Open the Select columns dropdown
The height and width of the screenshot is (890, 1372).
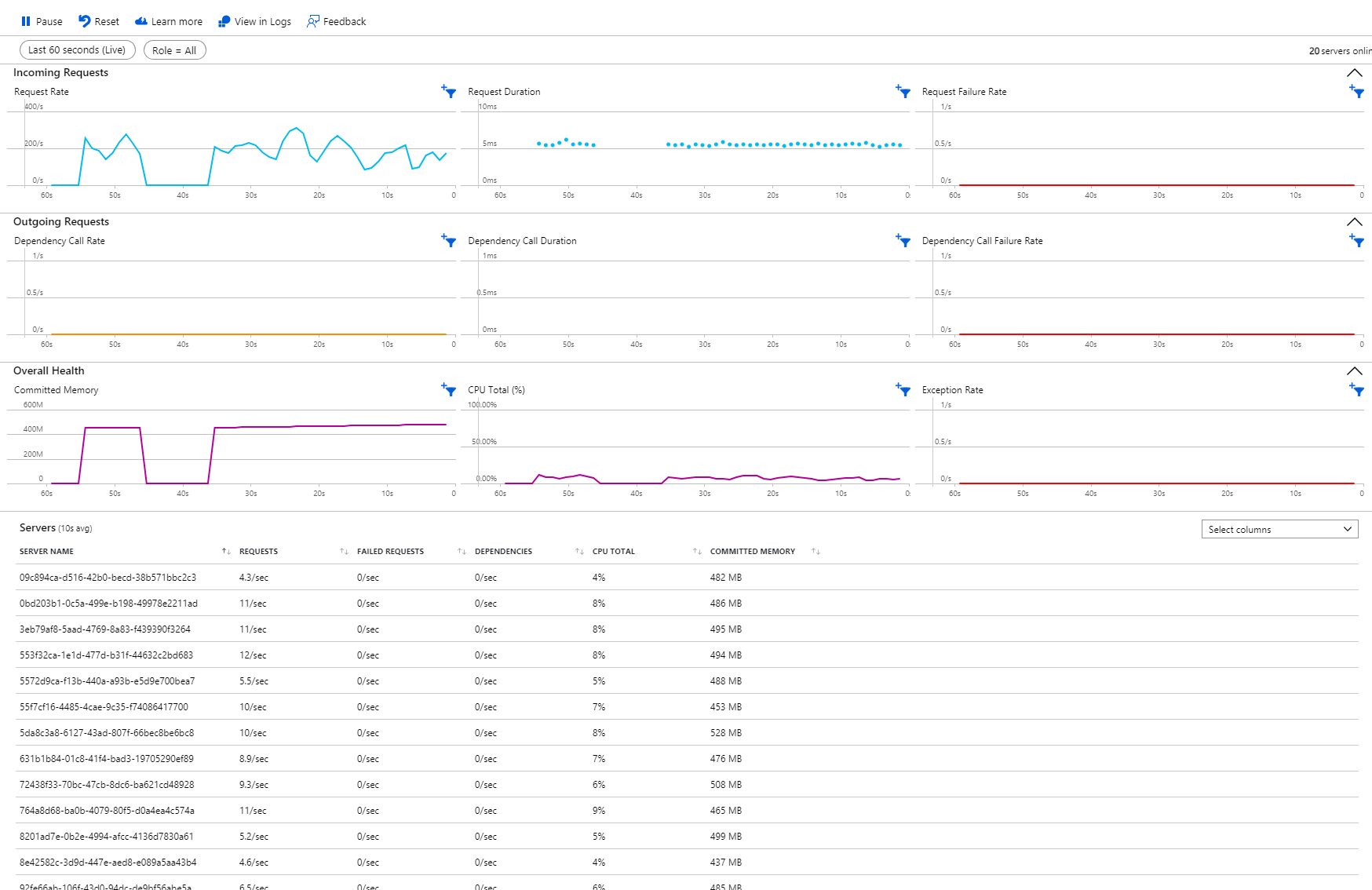point(1279,530)
